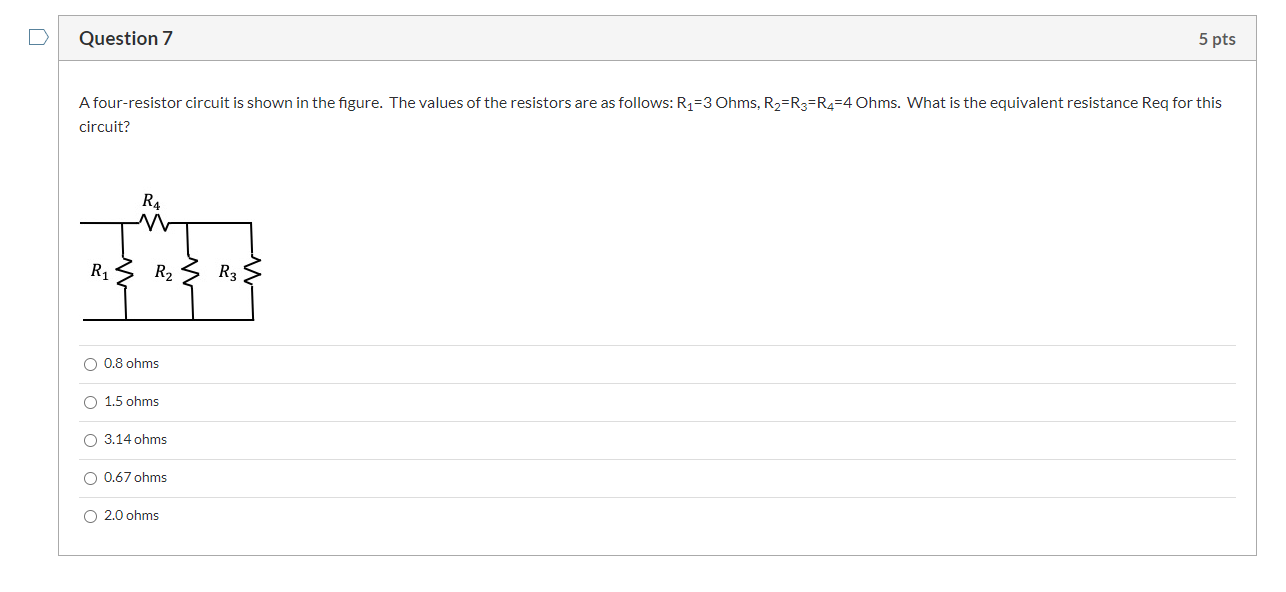Click the R1 resistor label in the circuit
This screenshot has width=1286, height=592.
click(98, 271)
